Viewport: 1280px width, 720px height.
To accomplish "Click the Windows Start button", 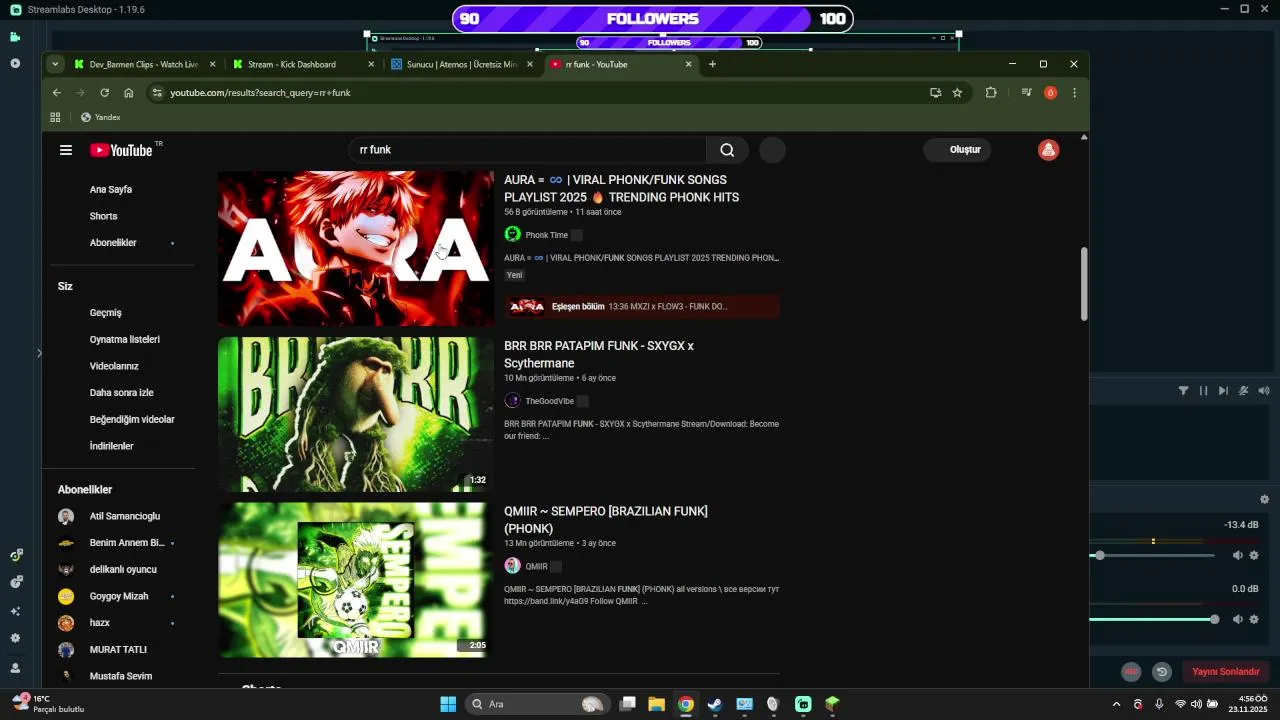I will pyautogui.click(x=448, y=704).
